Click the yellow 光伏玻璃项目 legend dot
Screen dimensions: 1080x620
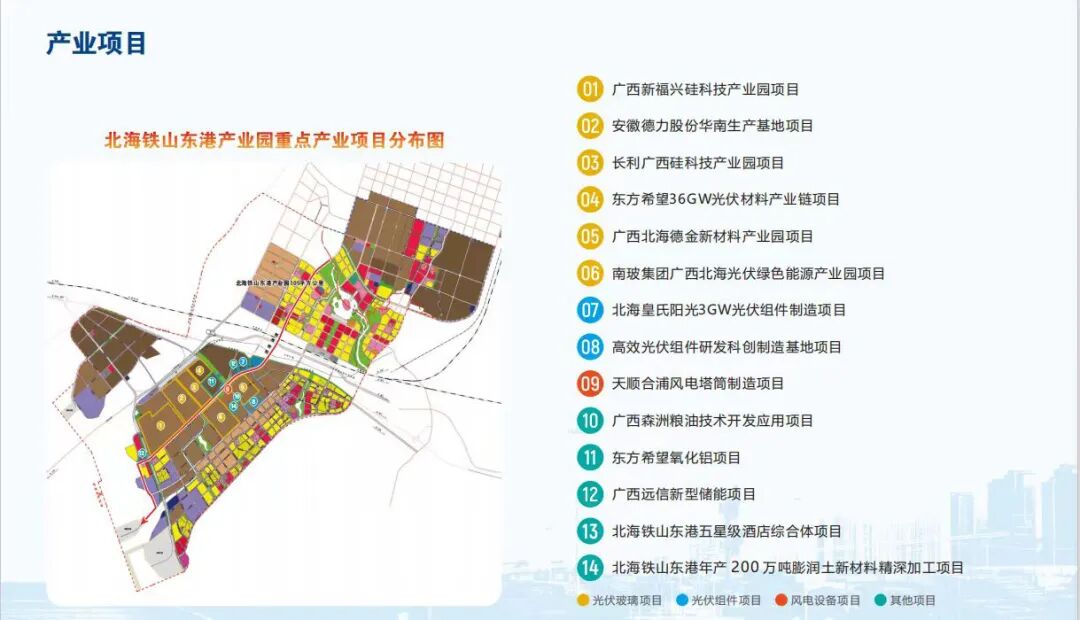(583, 601)
